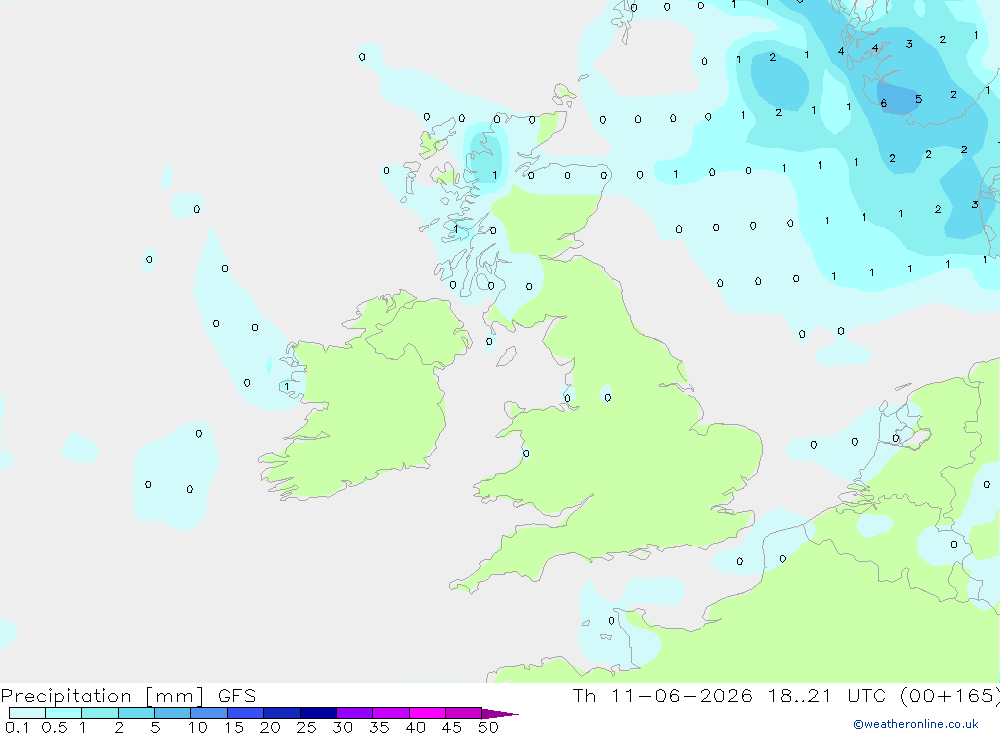The image size is (1000, 733).
Task: Click the '5' precipitation value on map
Action: (918, 99)
